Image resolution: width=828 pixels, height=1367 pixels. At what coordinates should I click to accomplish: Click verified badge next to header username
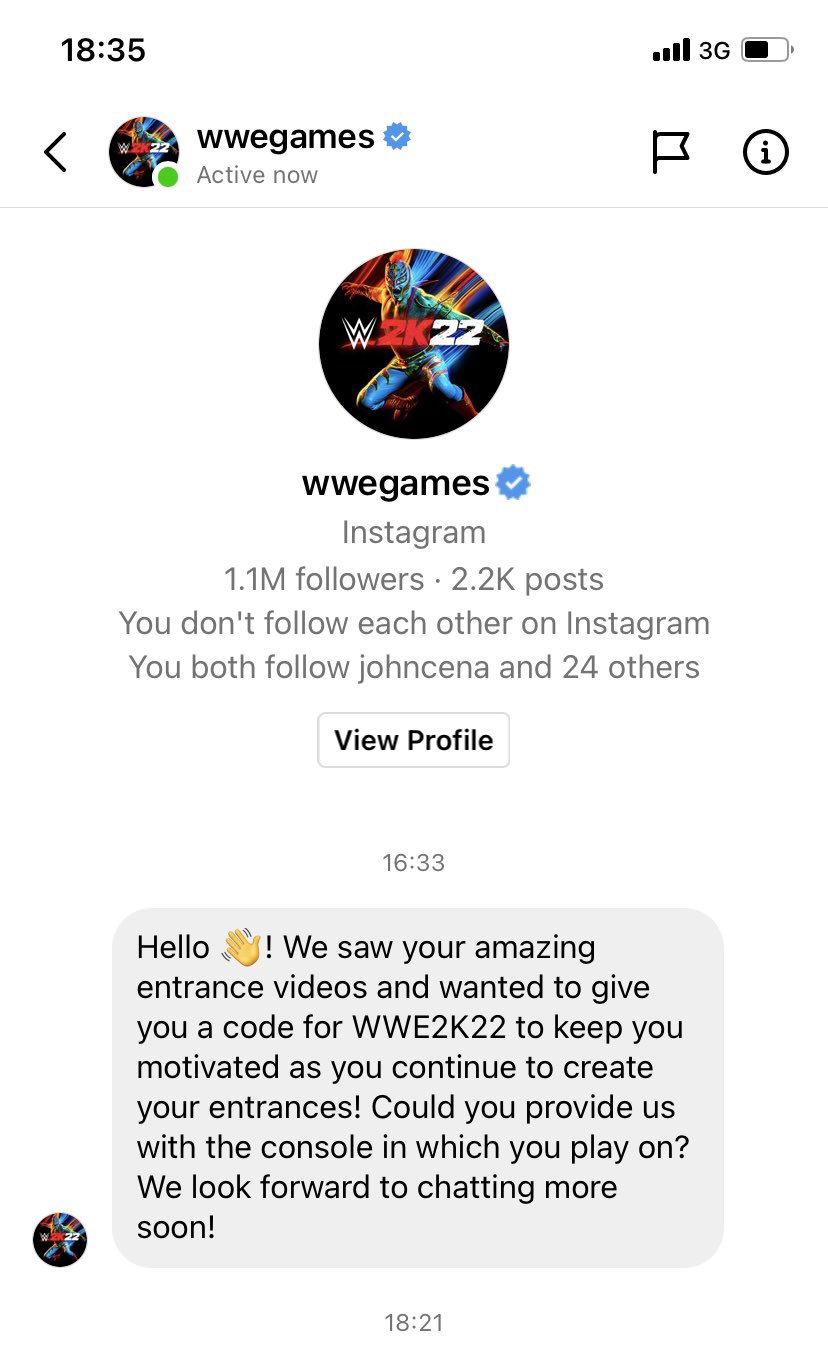(398, 137)
